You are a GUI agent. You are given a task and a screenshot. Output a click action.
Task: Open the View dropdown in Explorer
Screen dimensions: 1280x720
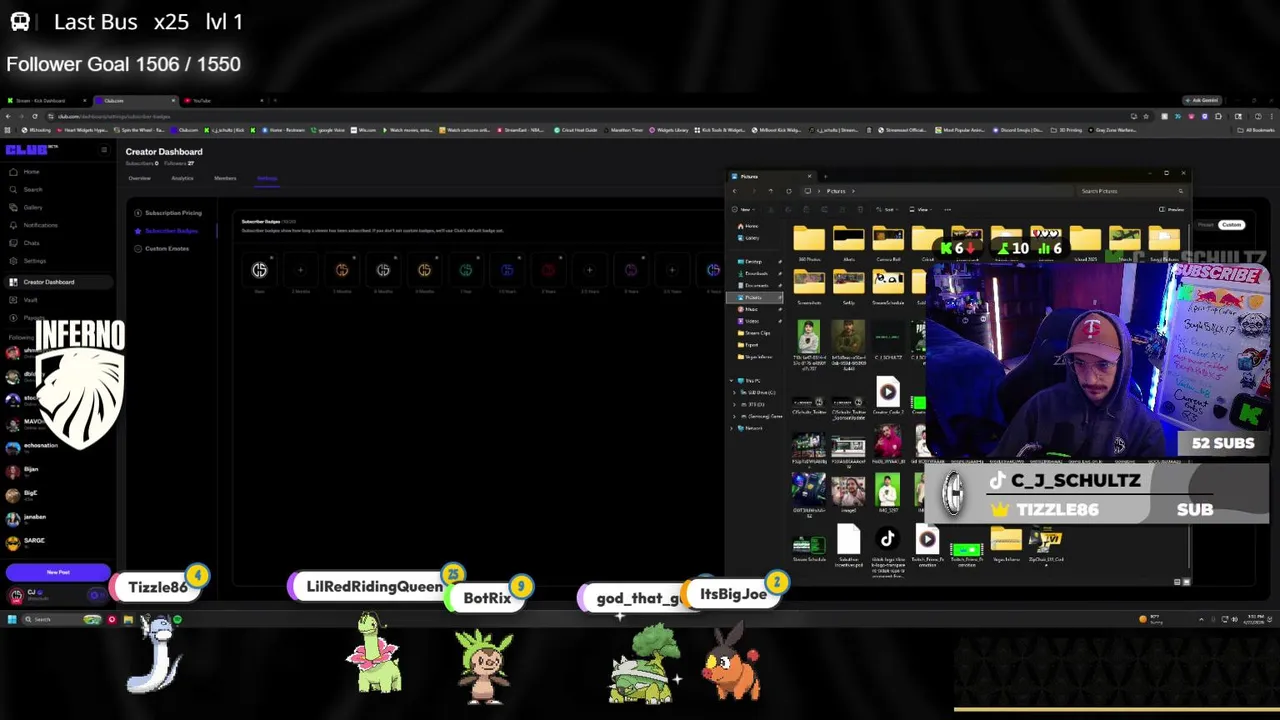pyautogui.click(x=921, y=210)
